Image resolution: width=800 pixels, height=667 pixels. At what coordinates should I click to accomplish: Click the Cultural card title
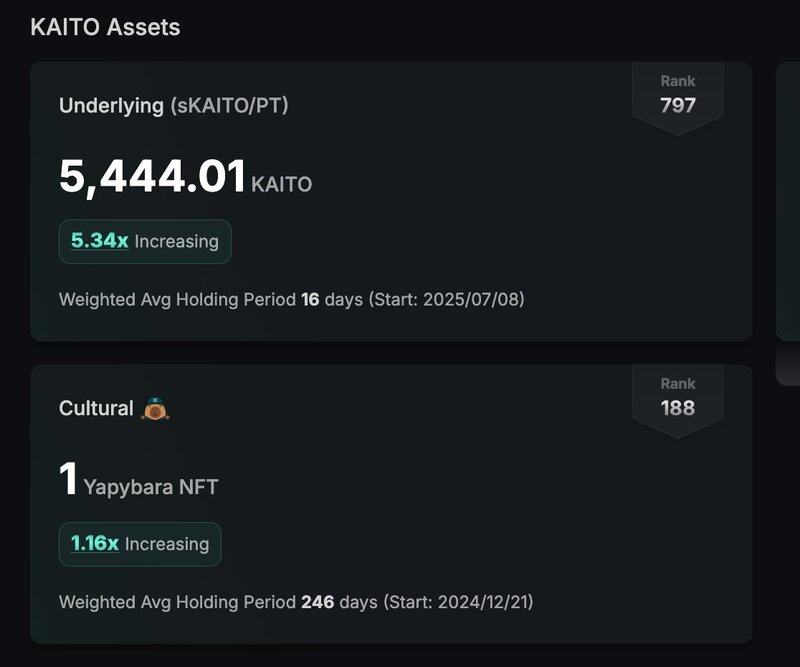click(96, 408)
